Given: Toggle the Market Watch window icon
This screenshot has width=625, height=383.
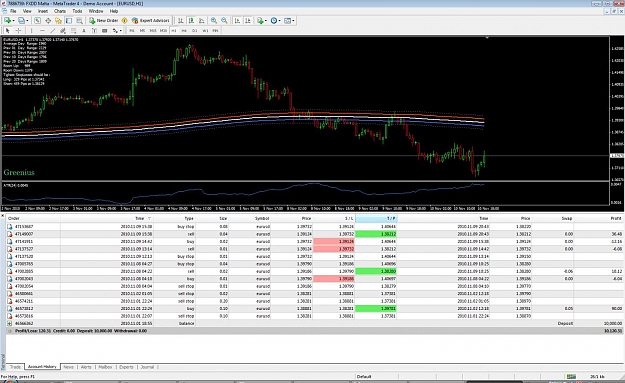Looking at the screenshot, I should [37, 20].
